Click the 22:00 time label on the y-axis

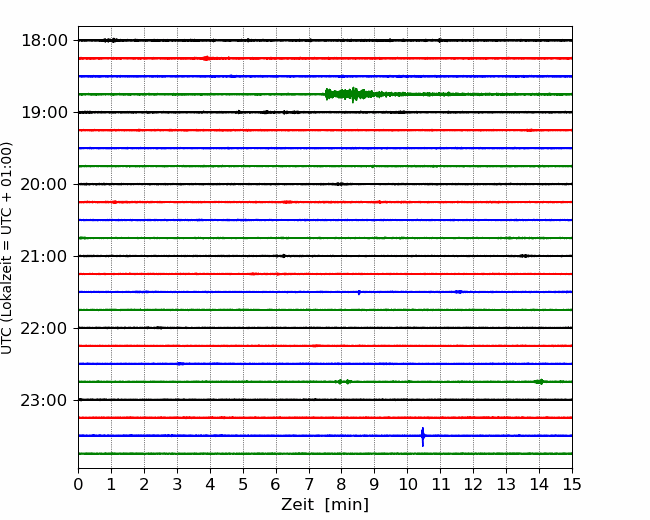[44, 328]
